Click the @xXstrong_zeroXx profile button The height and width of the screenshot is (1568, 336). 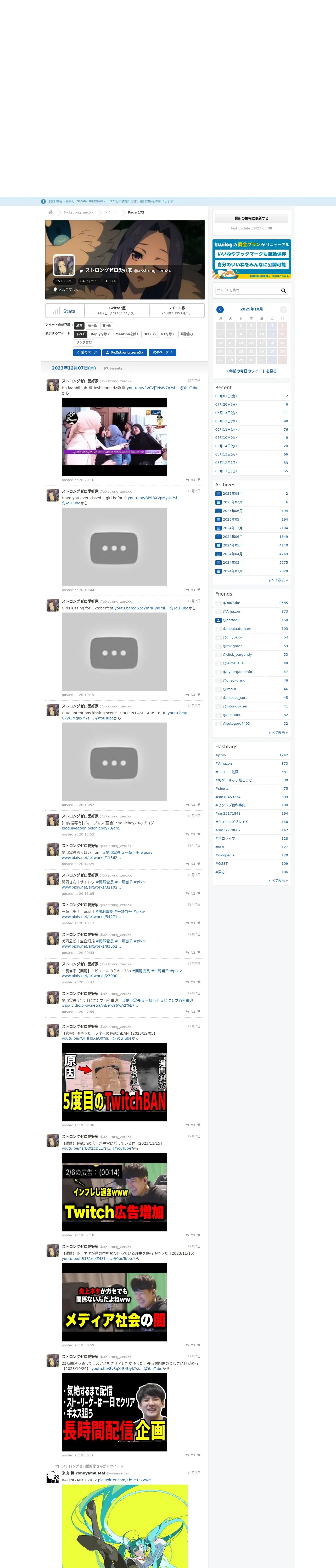pyautogui.click(x=125, y=353)
